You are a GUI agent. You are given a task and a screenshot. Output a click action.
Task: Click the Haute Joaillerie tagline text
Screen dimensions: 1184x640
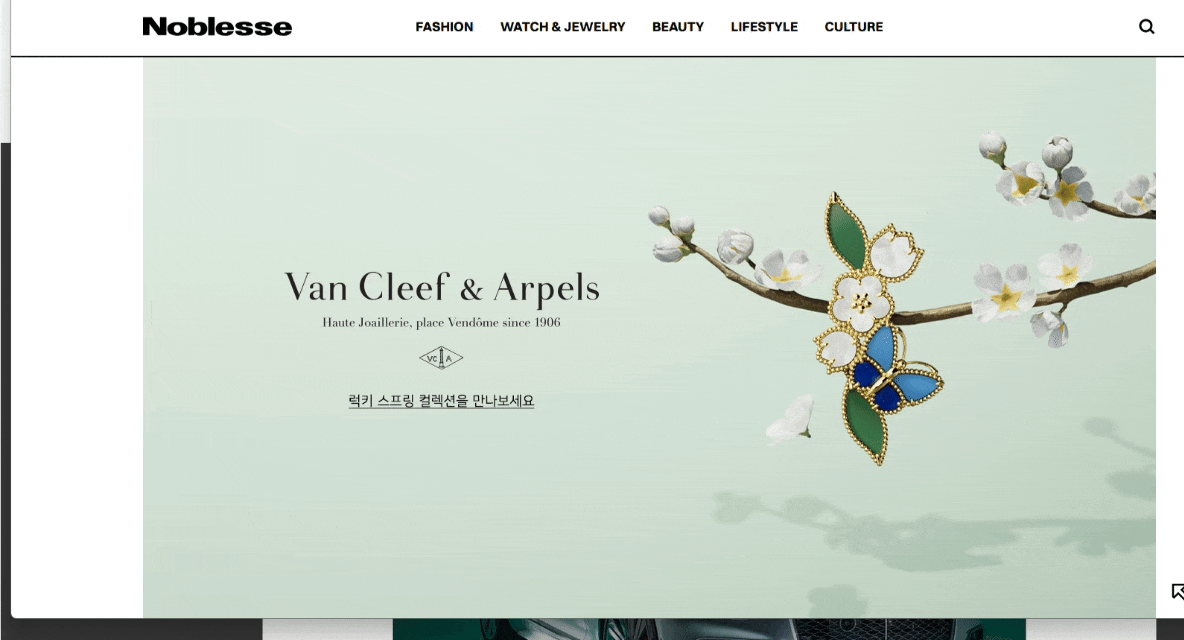[441, 322]
